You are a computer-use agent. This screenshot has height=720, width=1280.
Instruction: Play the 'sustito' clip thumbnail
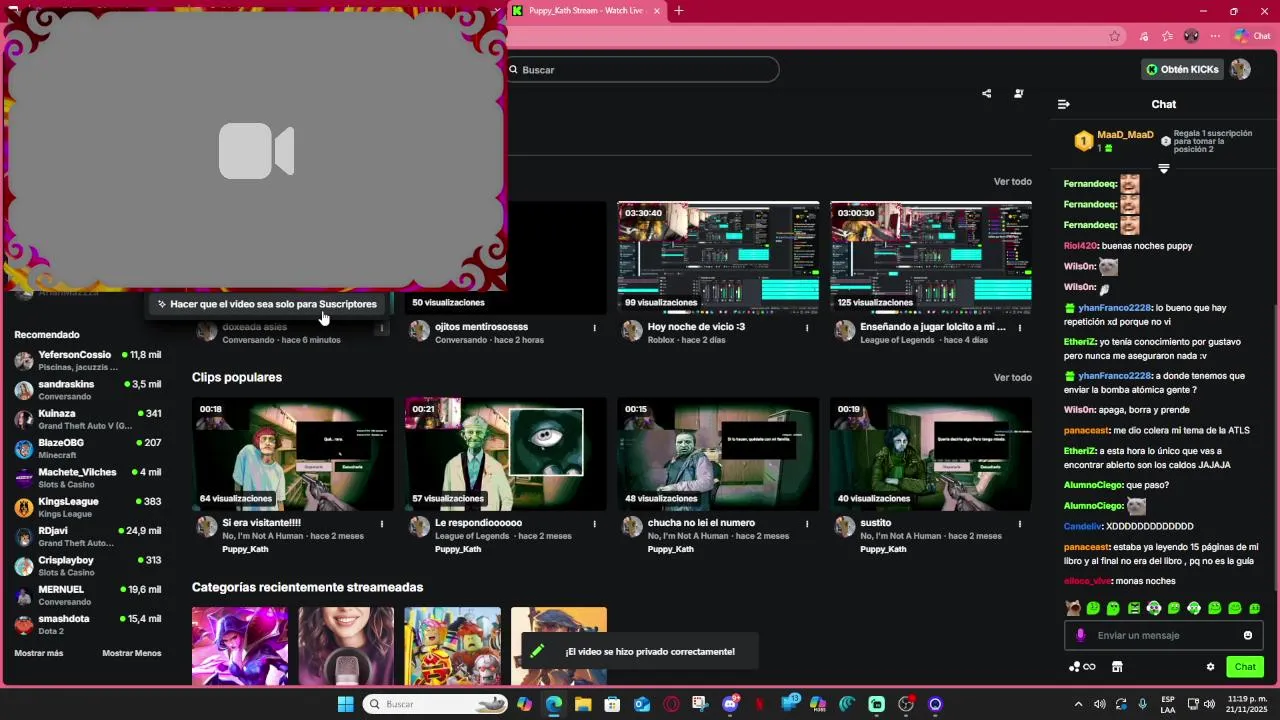tap(931, 454)
